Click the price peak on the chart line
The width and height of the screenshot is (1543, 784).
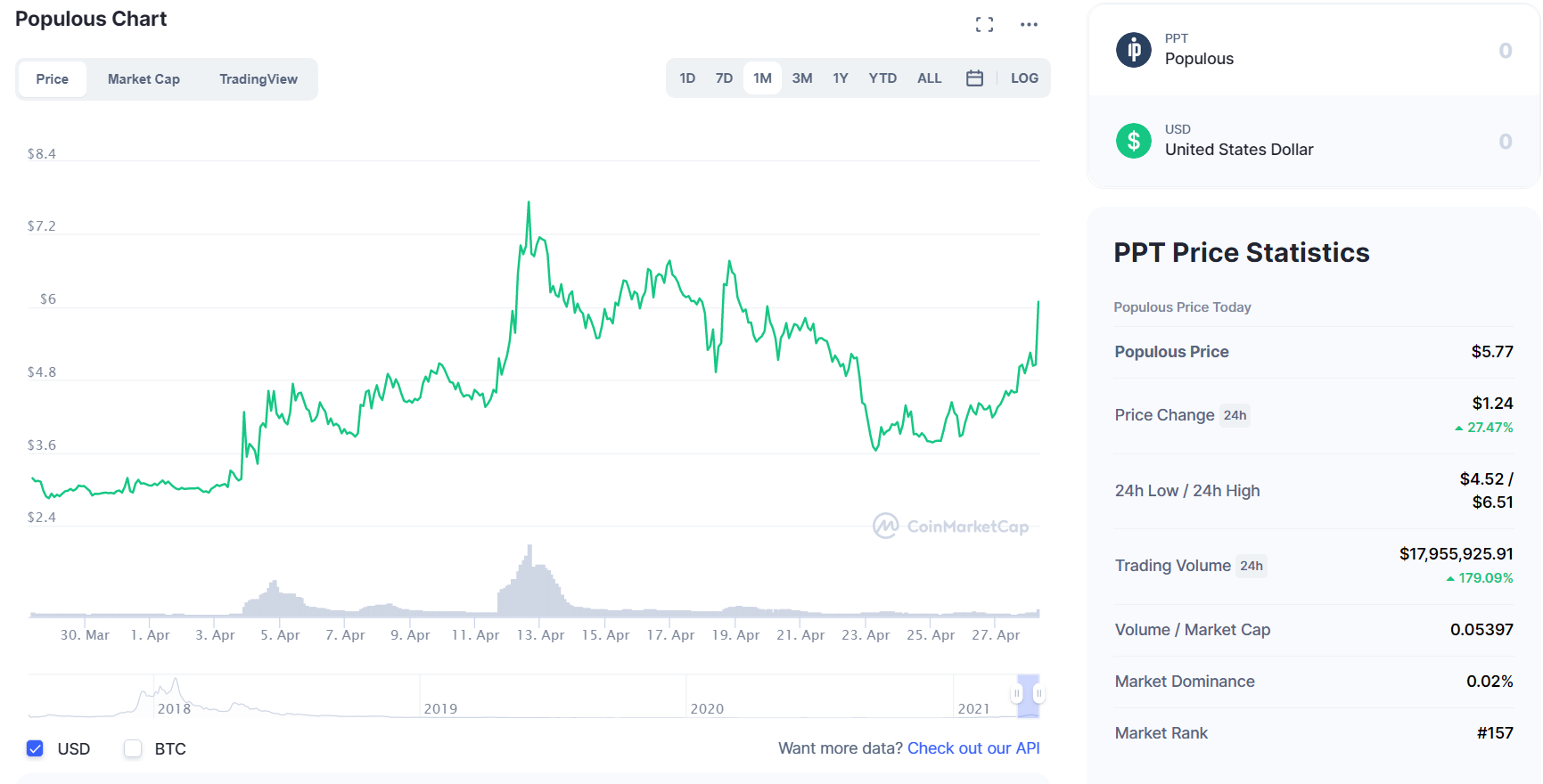point(529,203)
